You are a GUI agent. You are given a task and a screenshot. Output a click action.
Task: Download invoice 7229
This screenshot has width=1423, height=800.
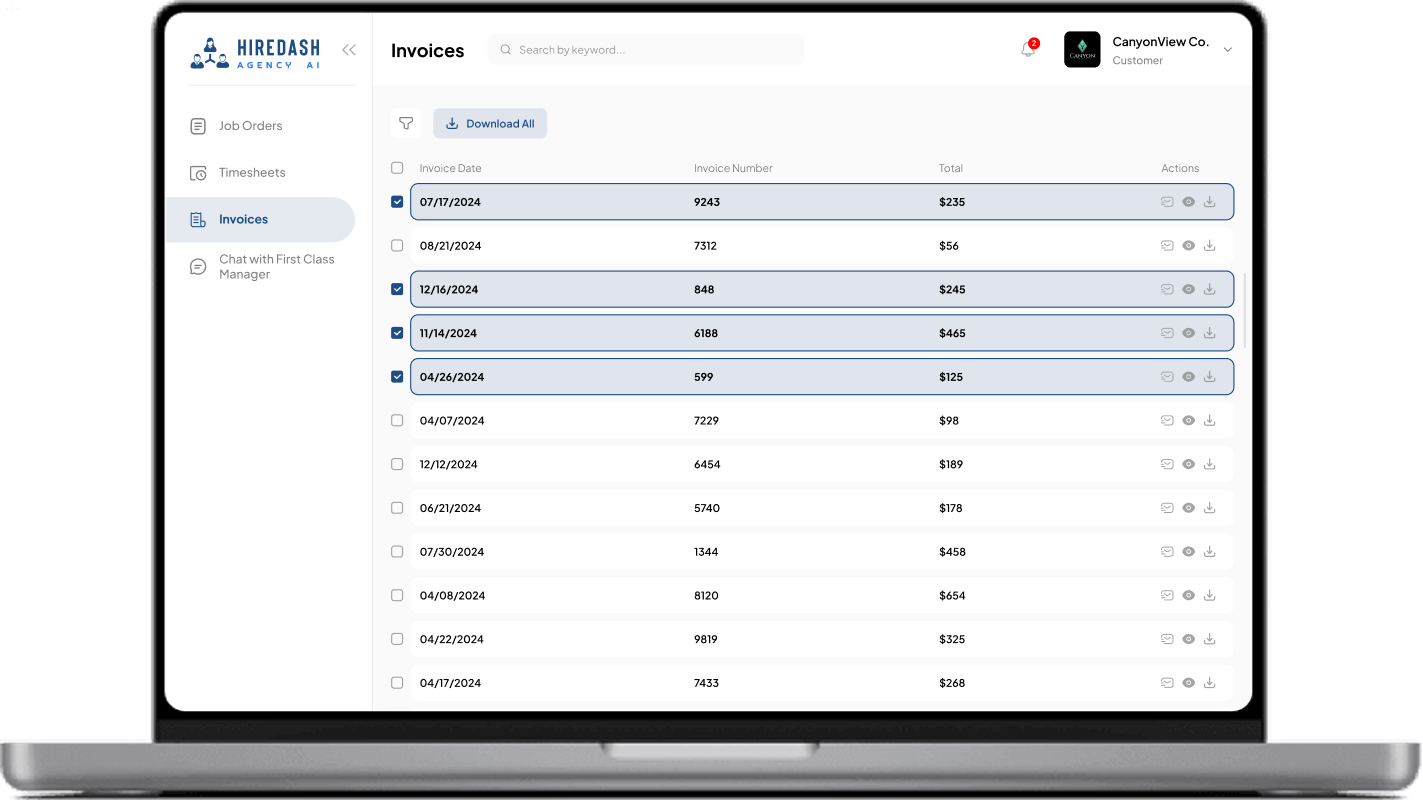click(1210, 421)
